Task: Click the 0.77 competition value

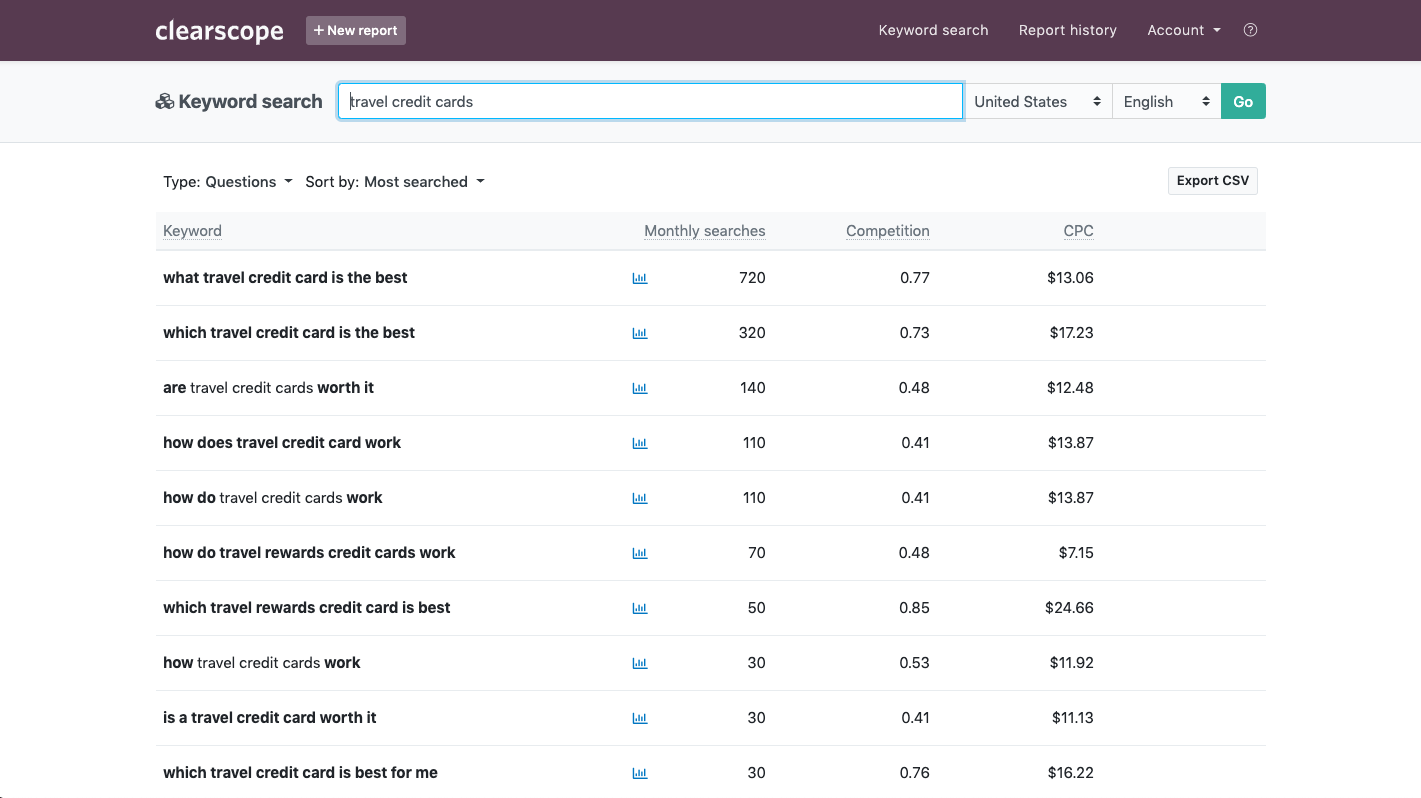Action: 914,278
